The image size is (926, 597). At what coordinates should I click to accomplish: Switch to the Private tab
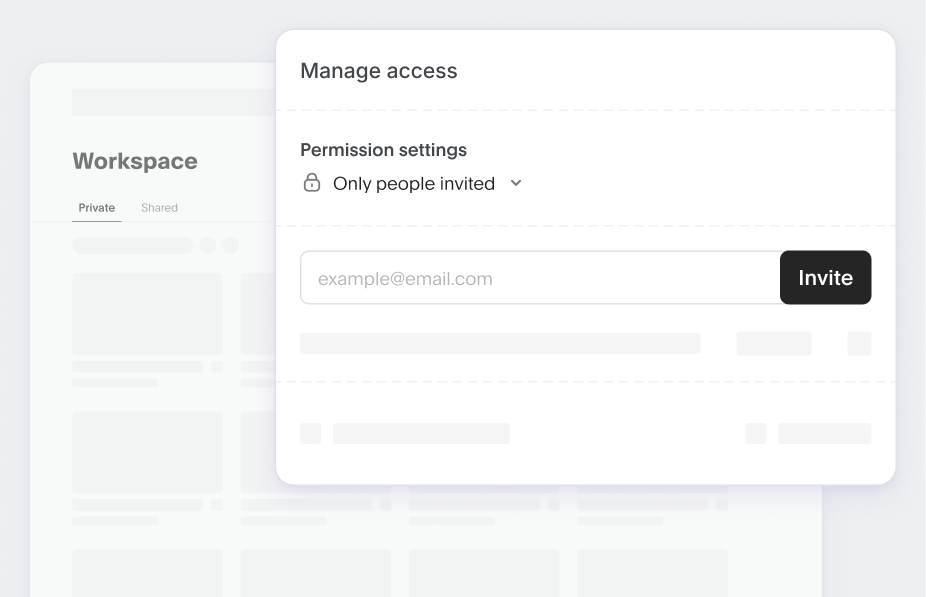click(x=96, y=207)
